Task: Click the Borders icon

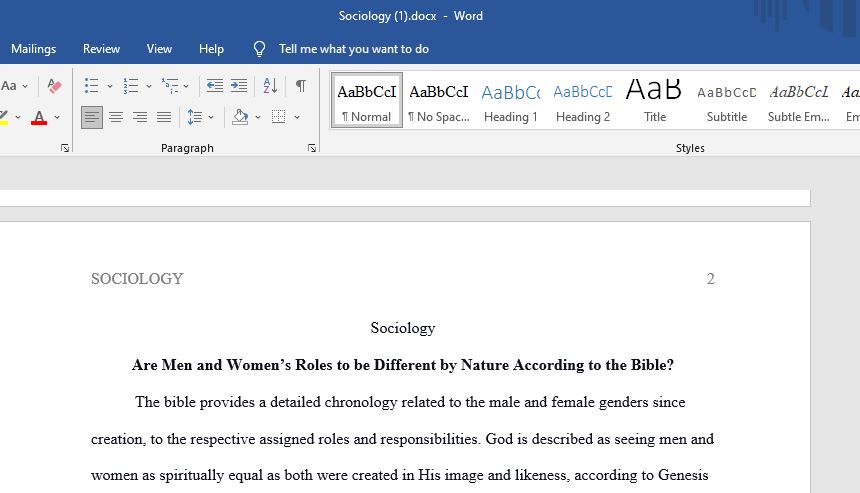Action: pyautogui.click(x=279, y=117)
